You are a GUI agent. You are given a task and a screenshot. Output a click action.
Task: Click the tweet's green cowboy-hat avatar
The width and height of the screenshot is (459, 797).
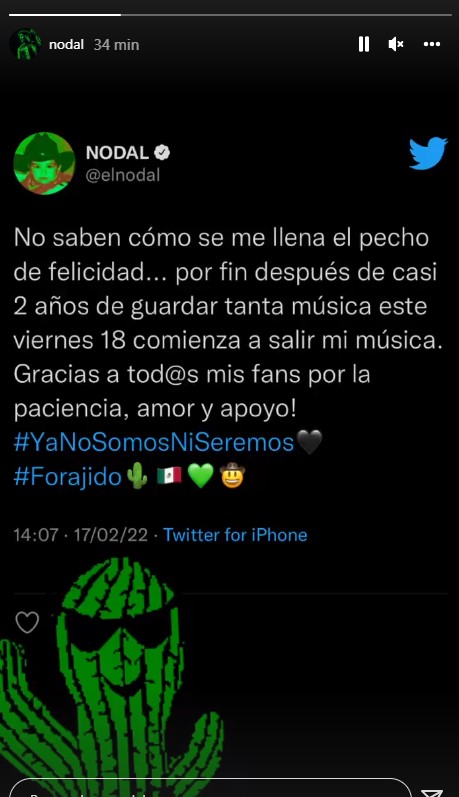pos(44,163)
